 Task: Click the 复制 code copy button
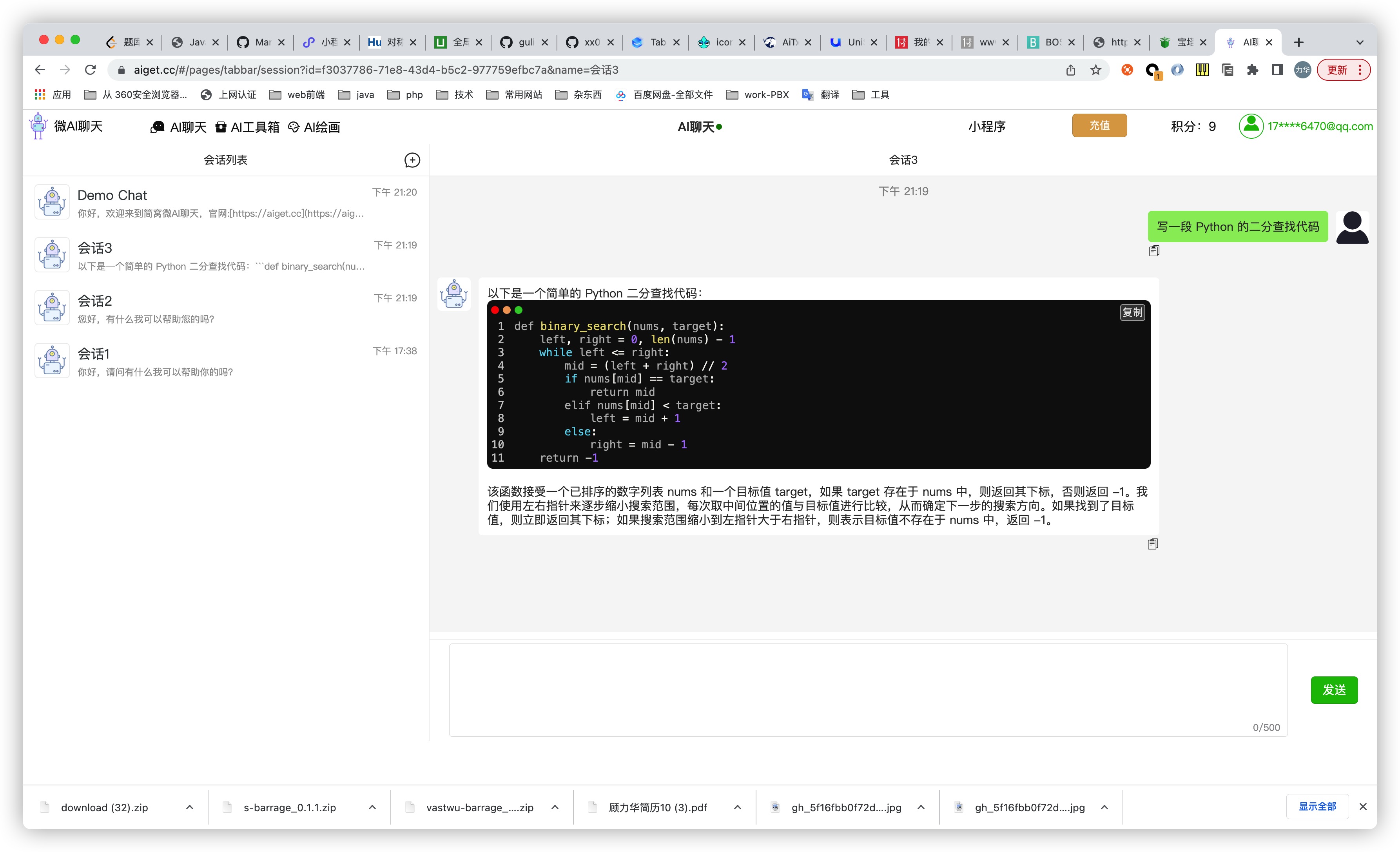[1132, 312]
